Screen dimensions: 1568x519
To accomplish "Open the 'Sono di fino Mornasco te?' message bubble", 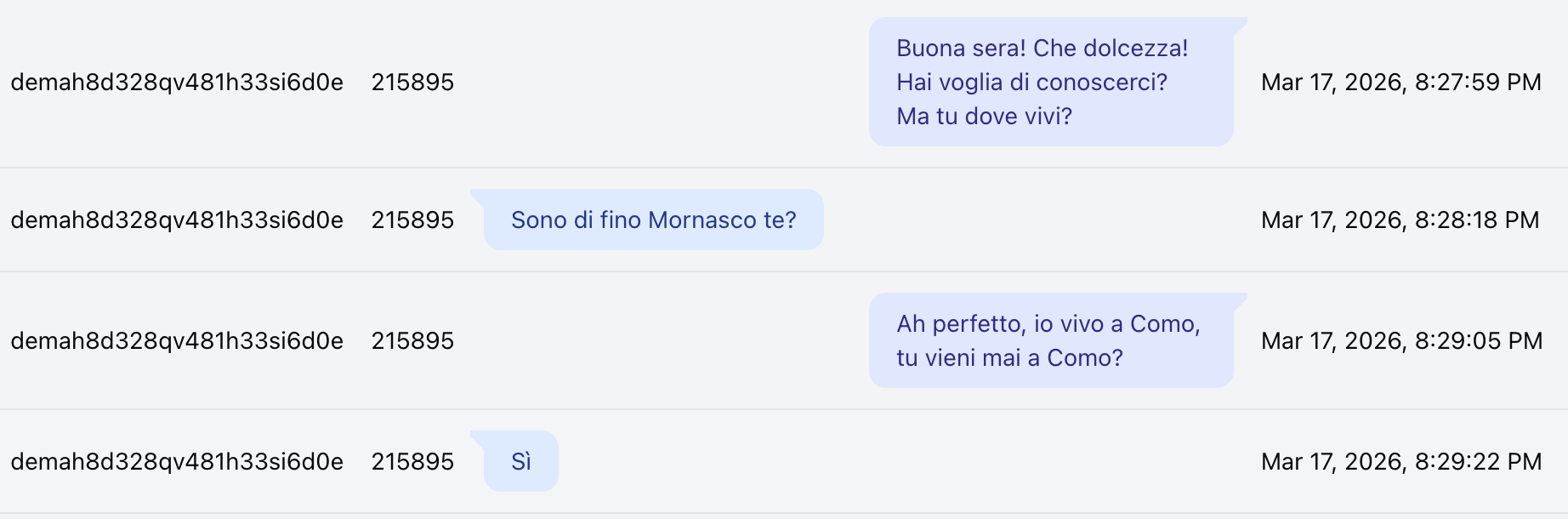I will pos(653,220).
